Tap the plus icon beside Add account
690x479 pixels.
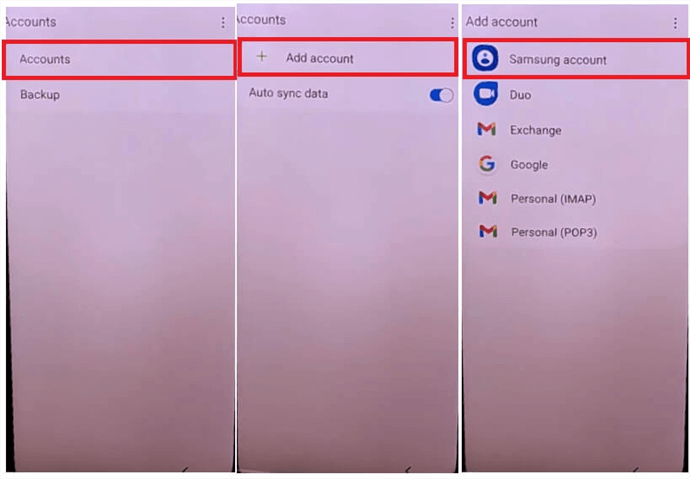click(261, 56)
